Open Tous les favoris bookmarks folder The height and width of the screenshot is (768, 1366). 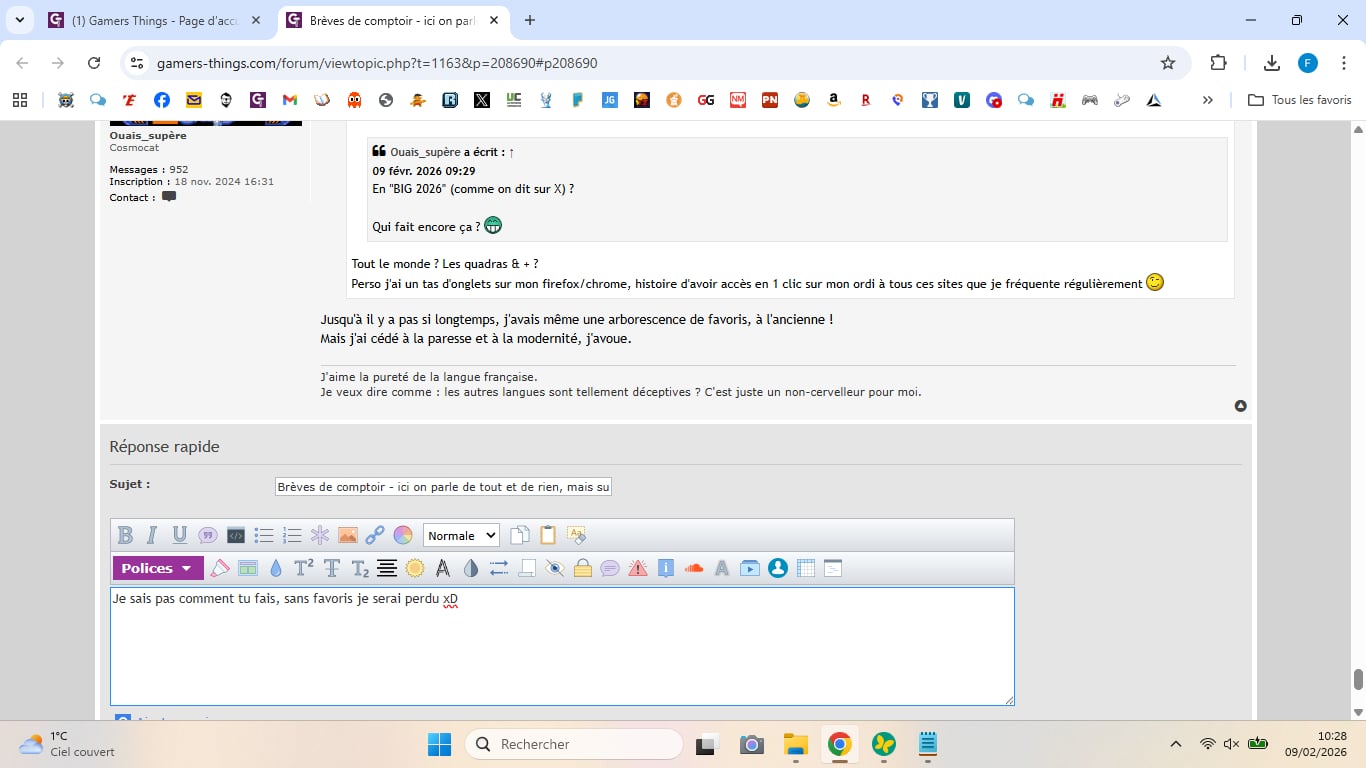pos(1300,100)
